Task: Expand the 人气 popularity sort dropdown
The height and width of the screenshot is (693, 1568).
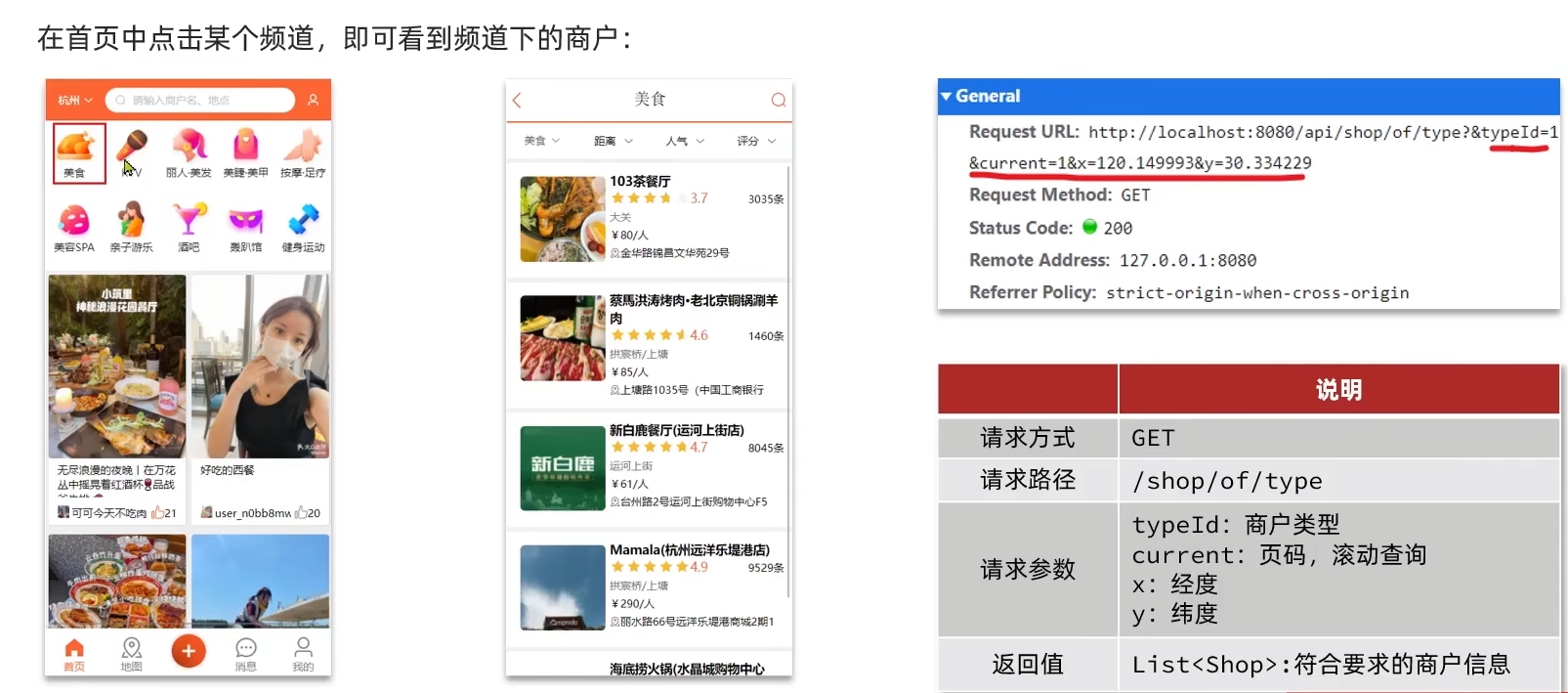Action: pos(685,141)
